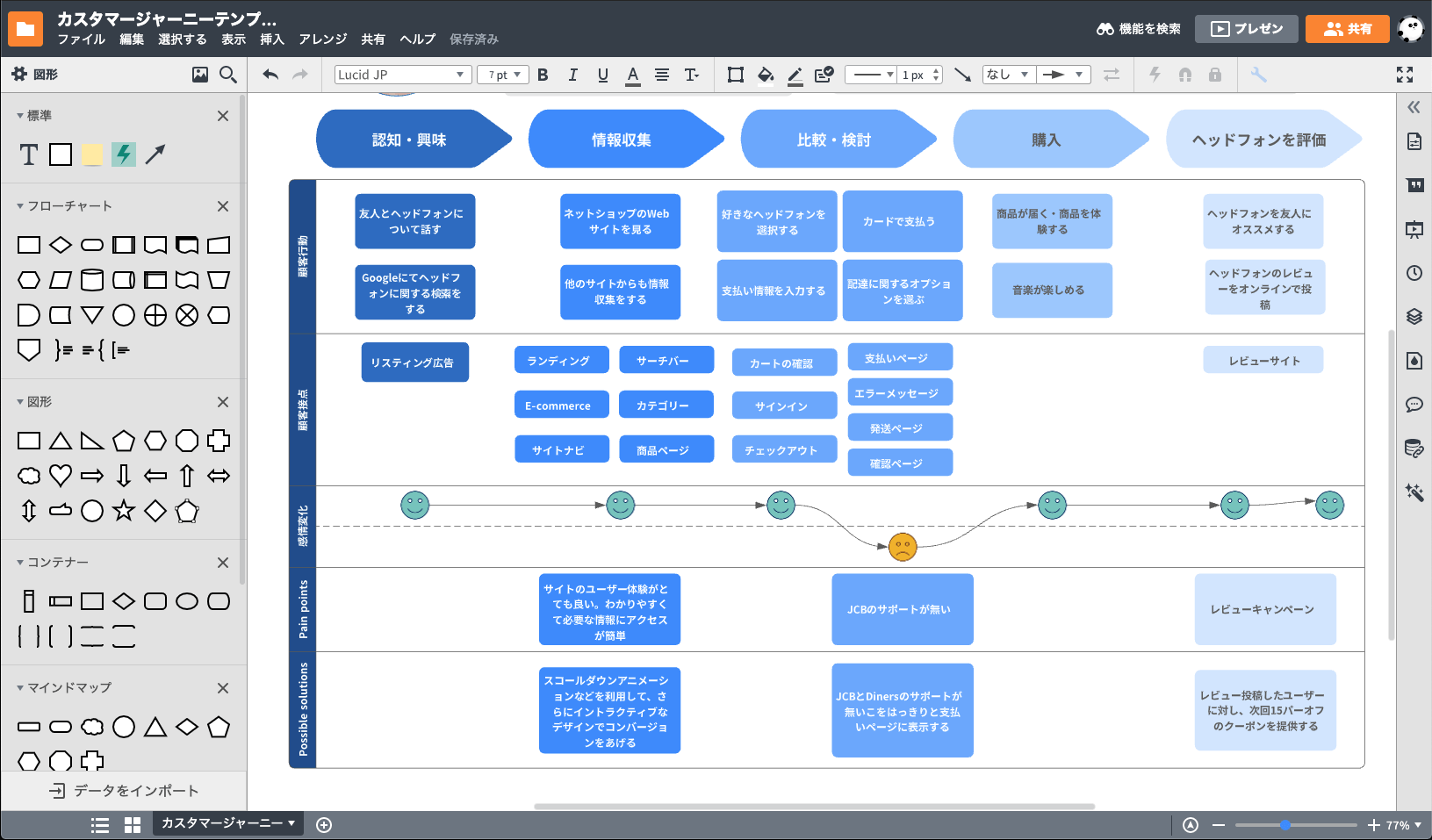This screenshot has width=1432, height=840.
Task: Open the アレンジ menu
Action: (322, 39)
